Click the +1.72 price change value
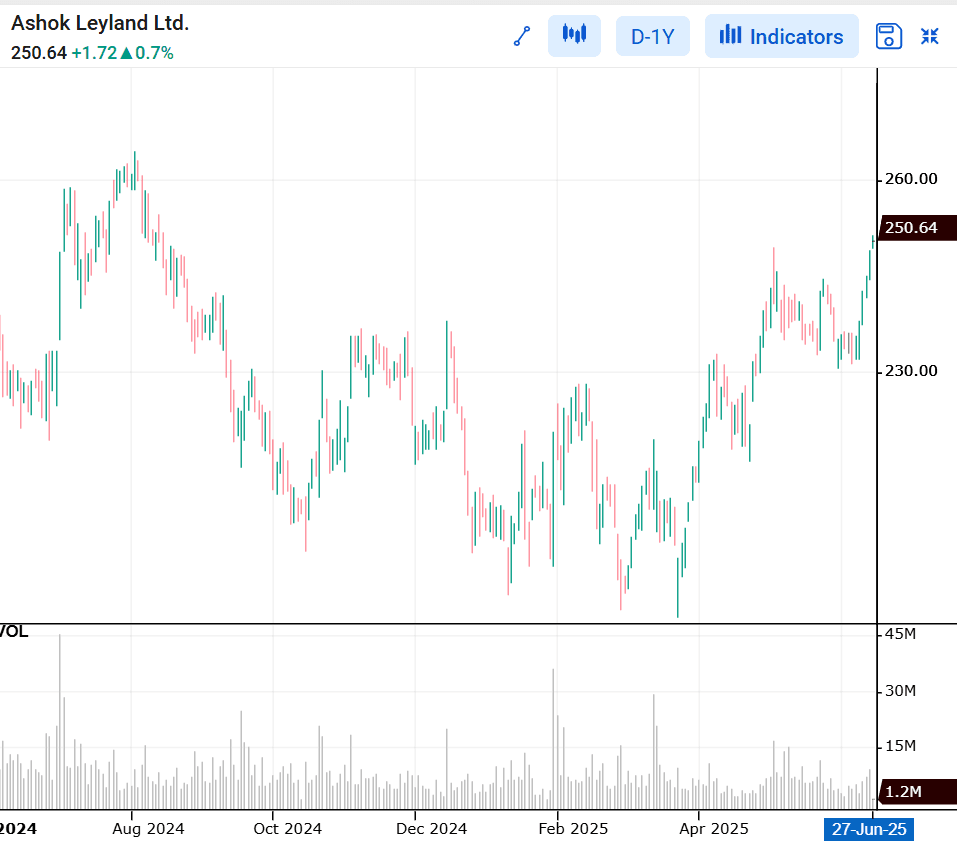Image resolution: width=957 pixels, height=842 pixels. (94, 53)
